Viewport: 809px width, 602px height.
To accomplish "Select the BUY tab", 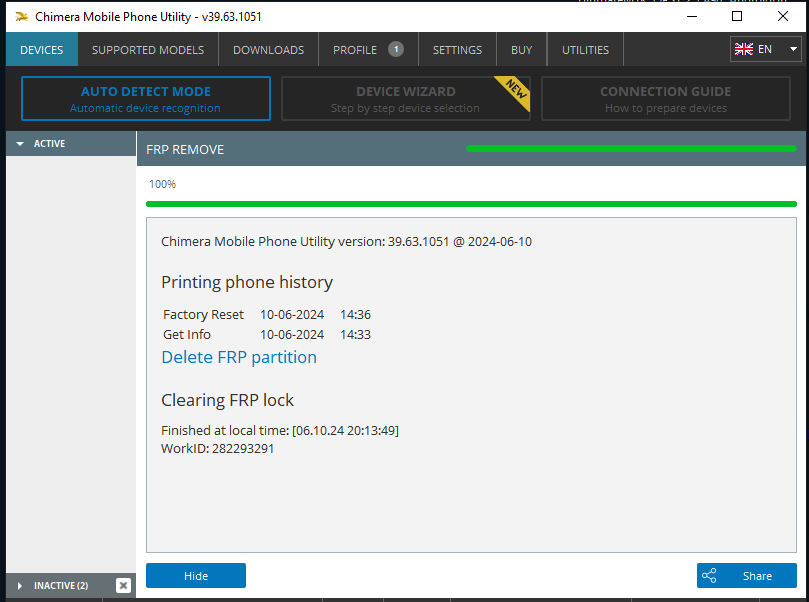I will click(x=521, y=50).
